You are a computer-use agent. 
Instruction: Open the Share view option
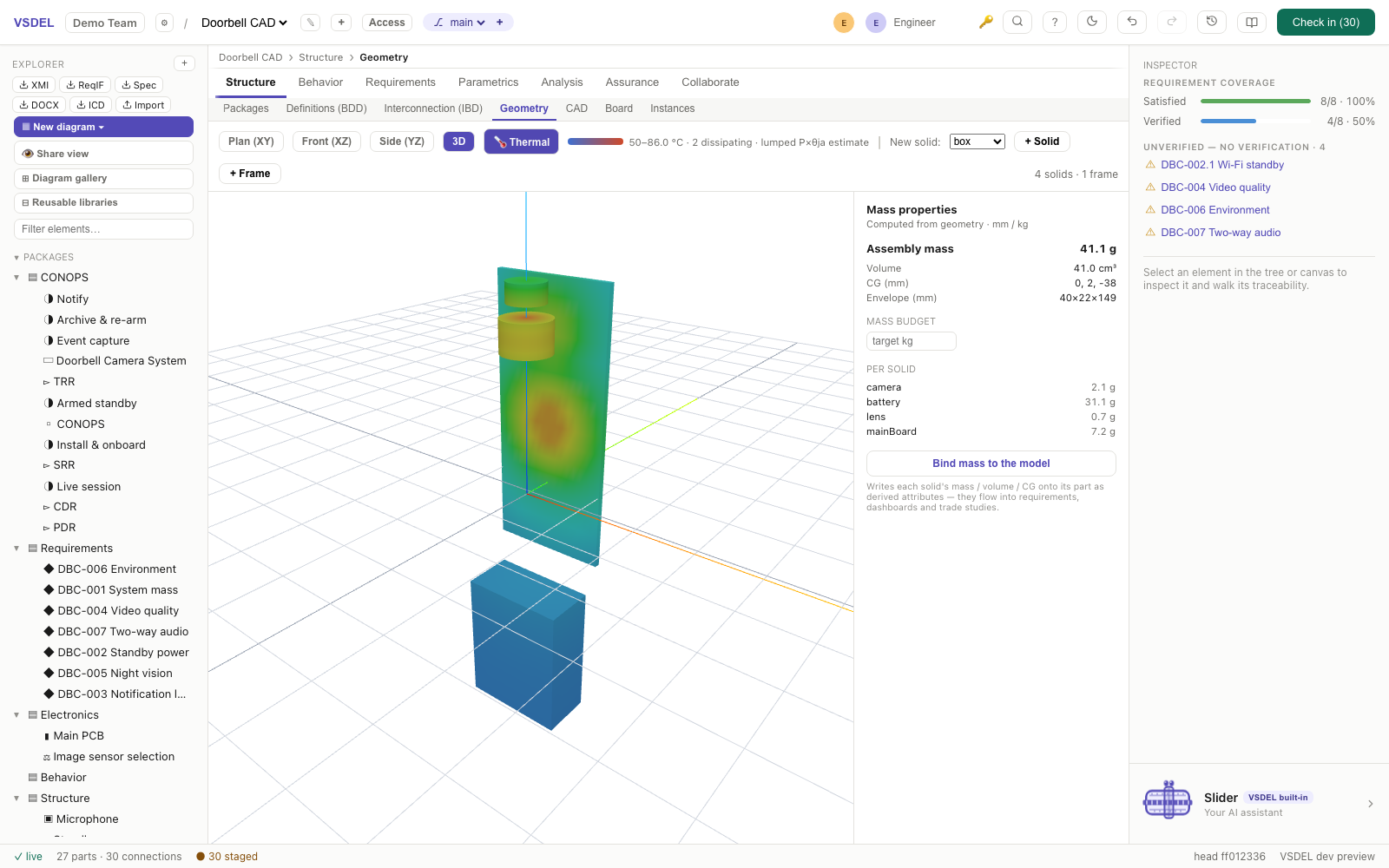click(103, 154)
